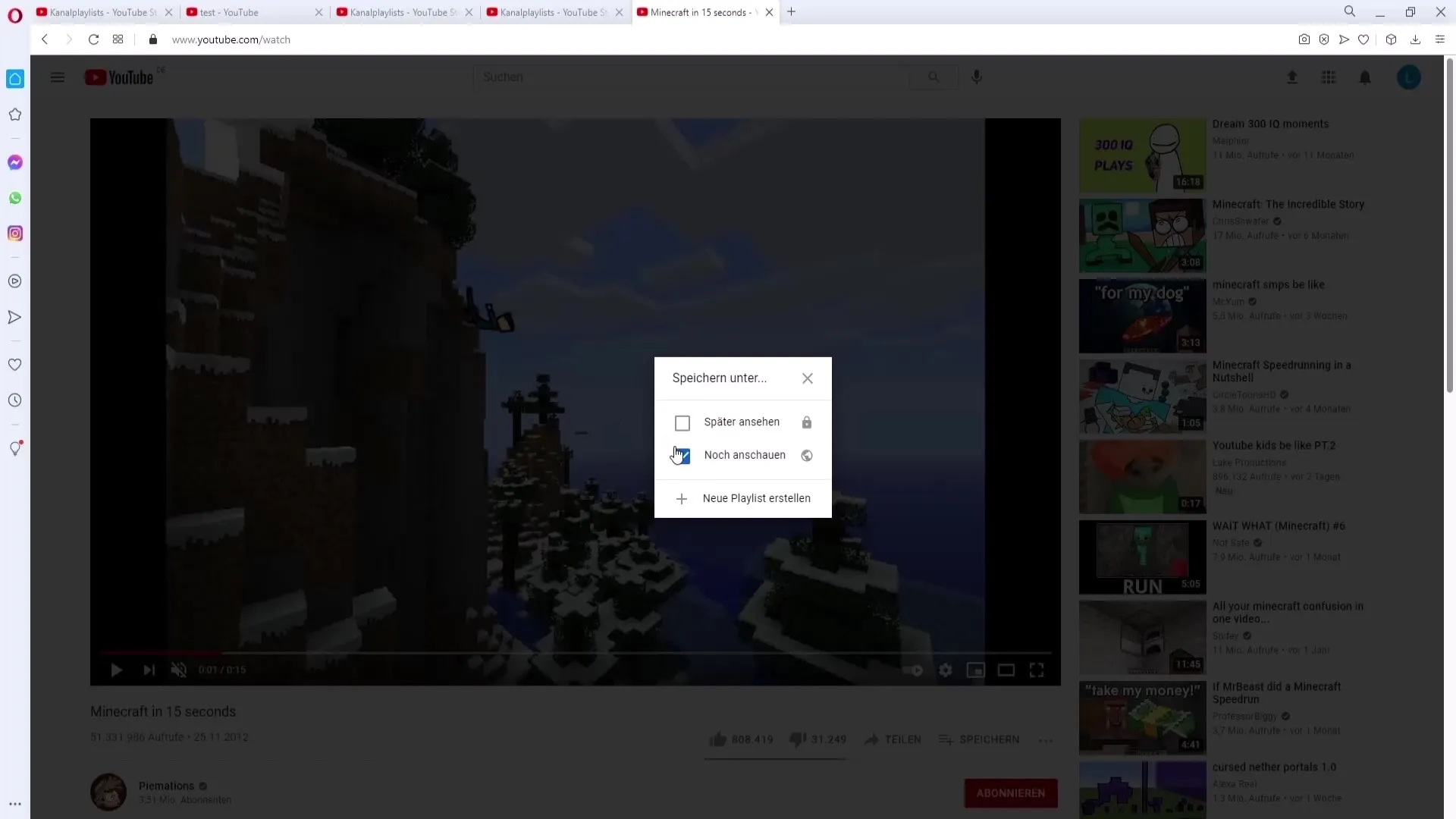Open the video upload icon
This screenshot has width=1456, height=819.
[x=1292, y=77]
